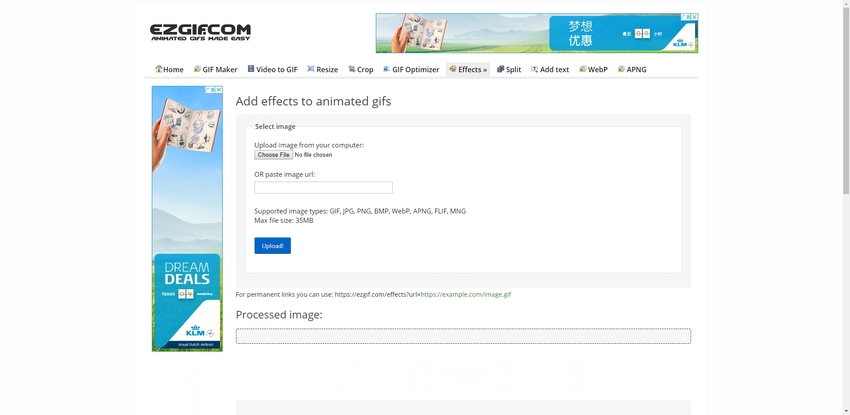Click the APNG icon in navigation
Image resolution: width=850 pixels, height=415 pixels.
[x=622, y=69]
